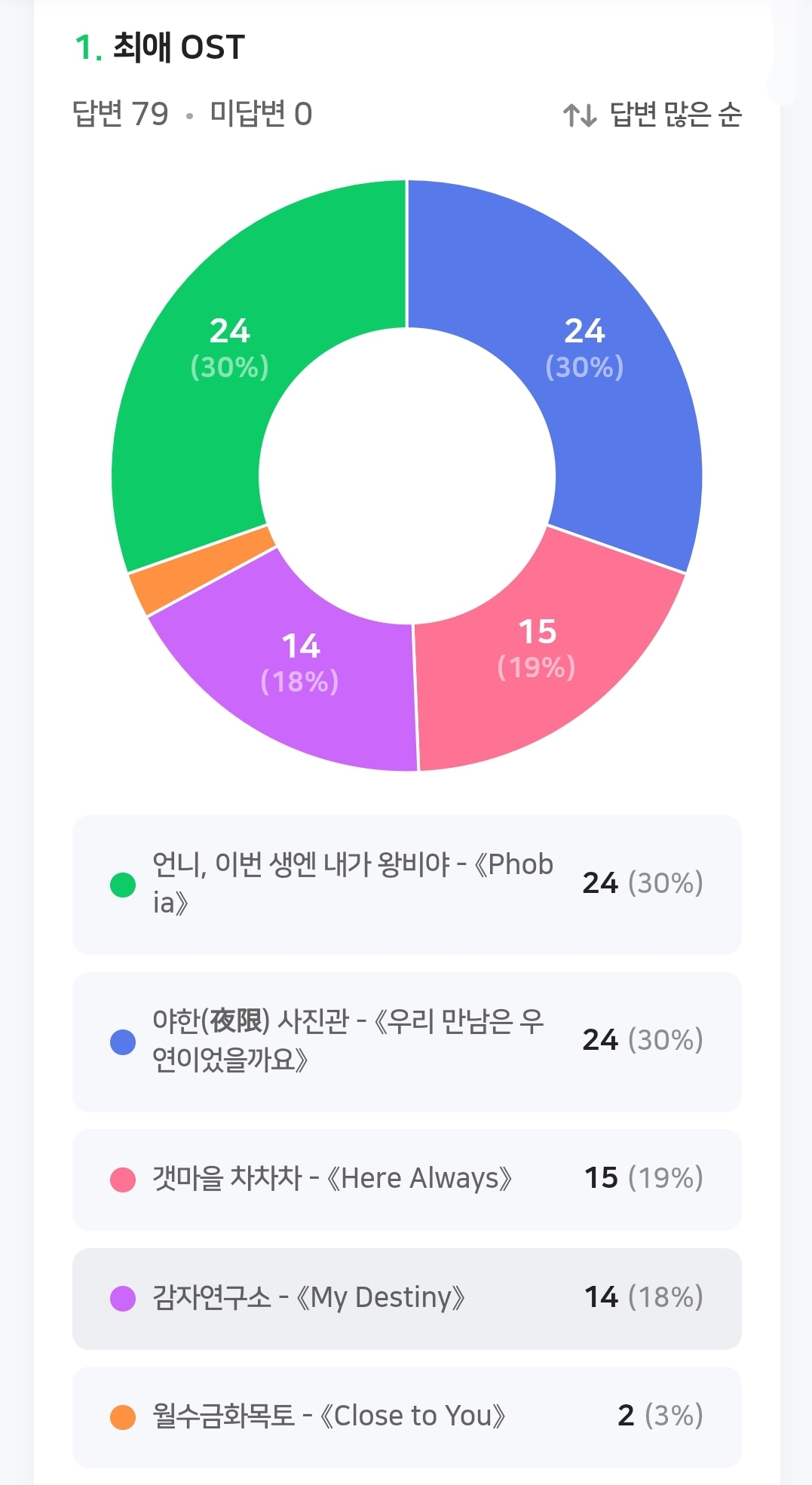Click the 최애 OST question title
This screenshot has height=1485, width=812.
pyautogui.click(x=179, y=48)
